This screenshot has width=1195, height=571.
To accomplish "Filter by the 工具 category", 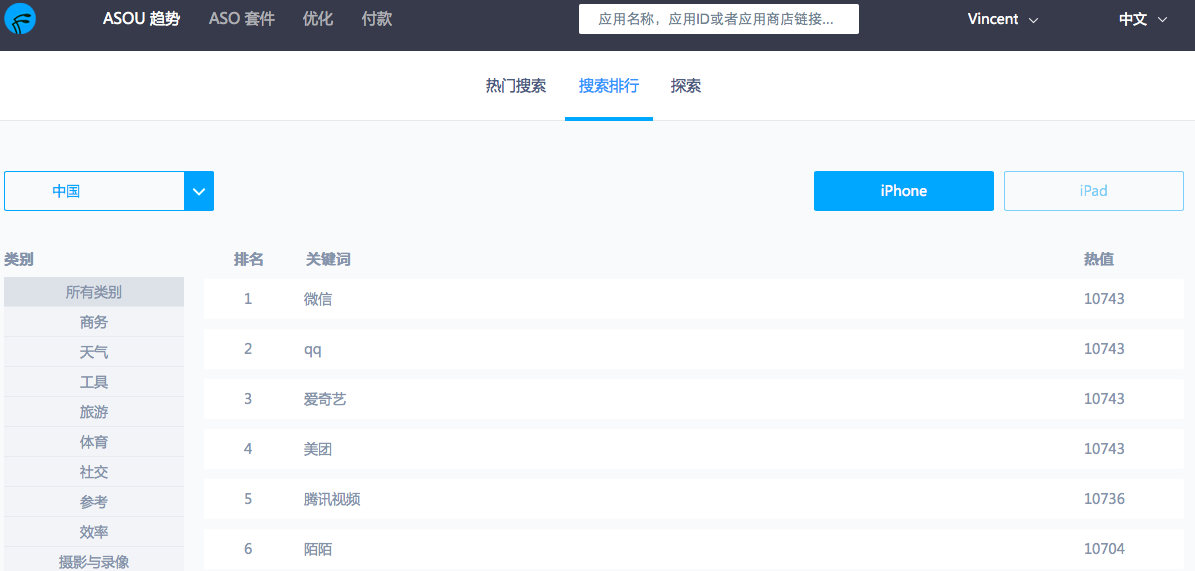I will pyautogui.click(x=94, y=382).
